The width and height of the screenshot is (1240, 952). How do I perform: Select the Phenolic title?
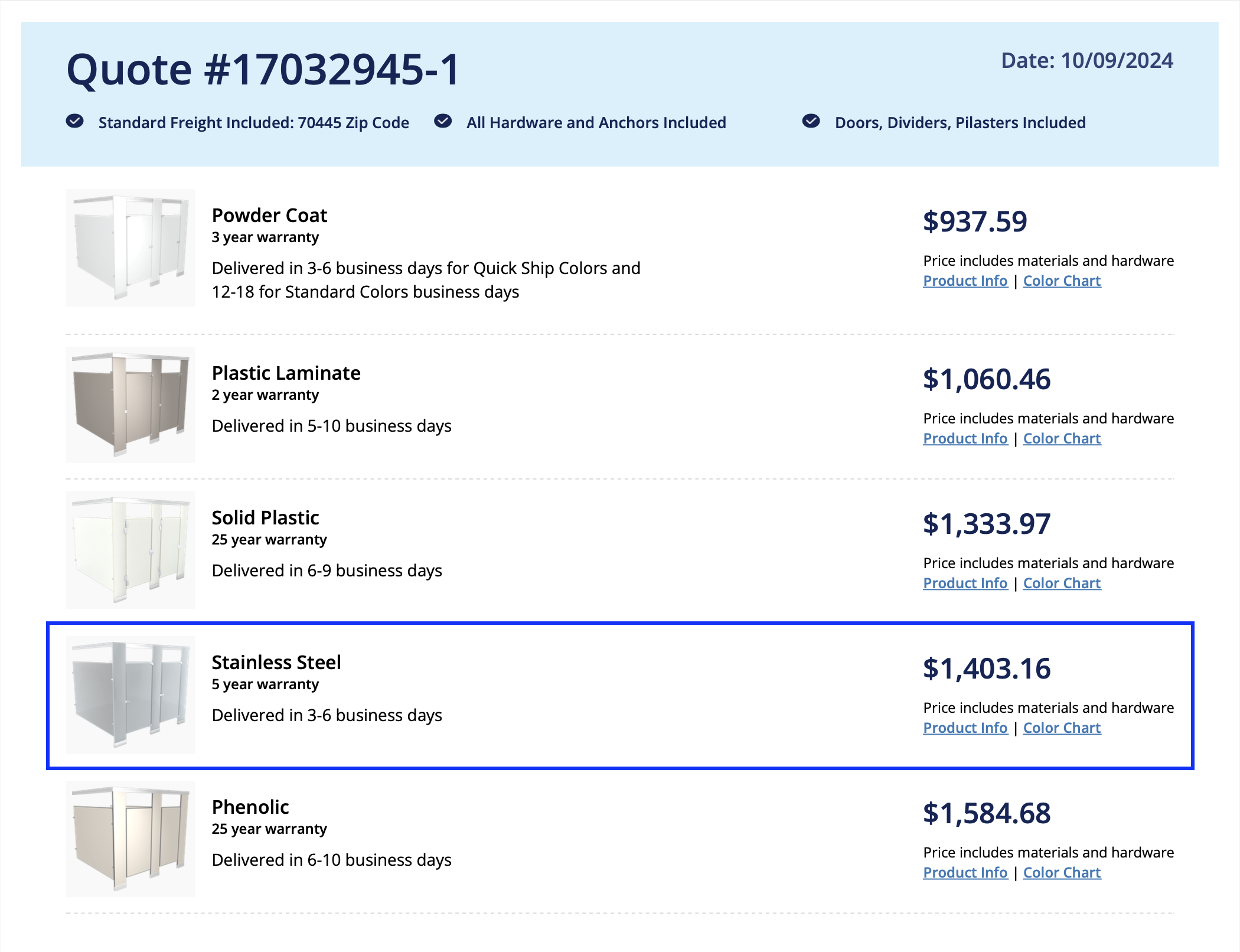click(250, 807)
